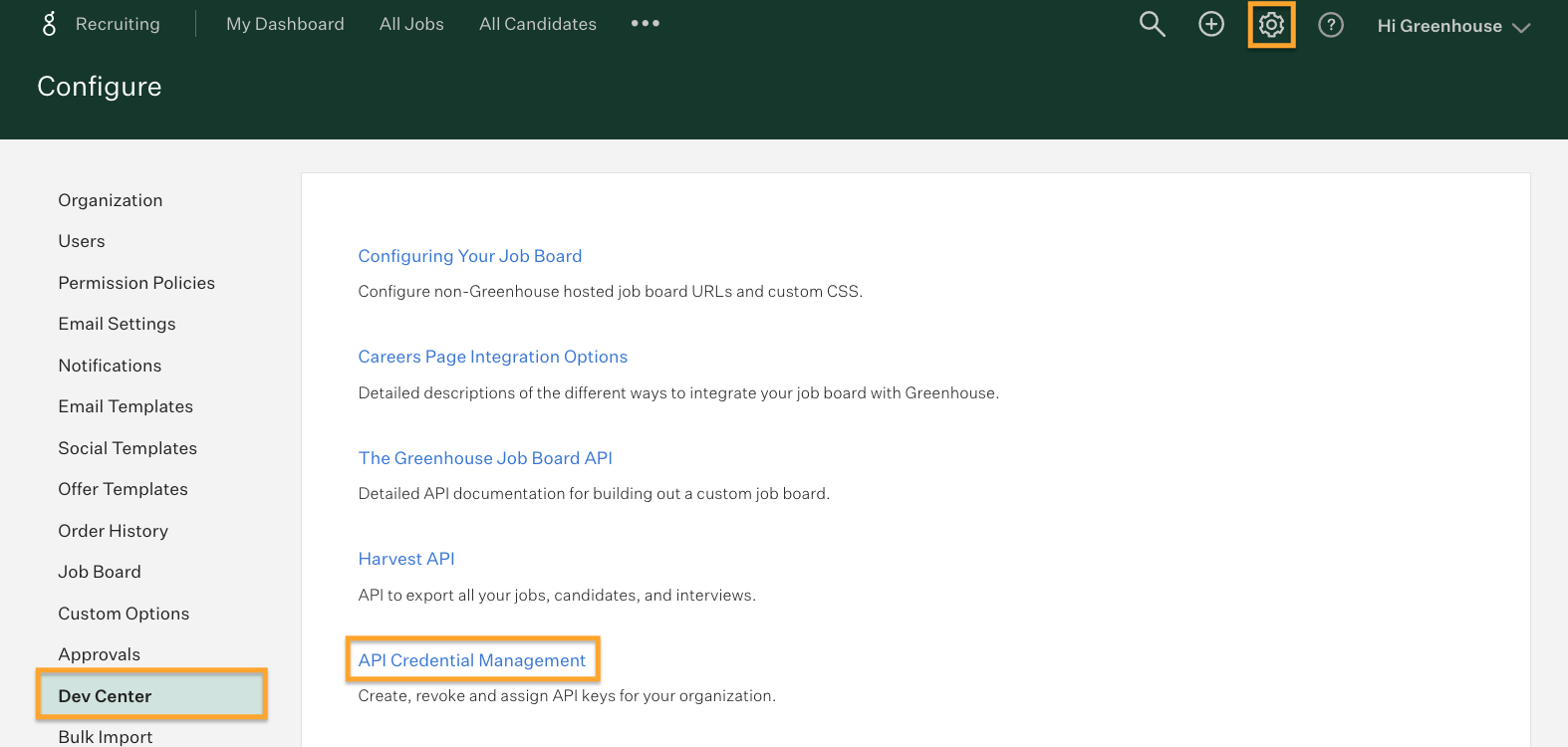This screenshot has height=747, width=1568.
Task: Click 'Detailed descriptions of the different ways' text
Action: click(678, 392)
